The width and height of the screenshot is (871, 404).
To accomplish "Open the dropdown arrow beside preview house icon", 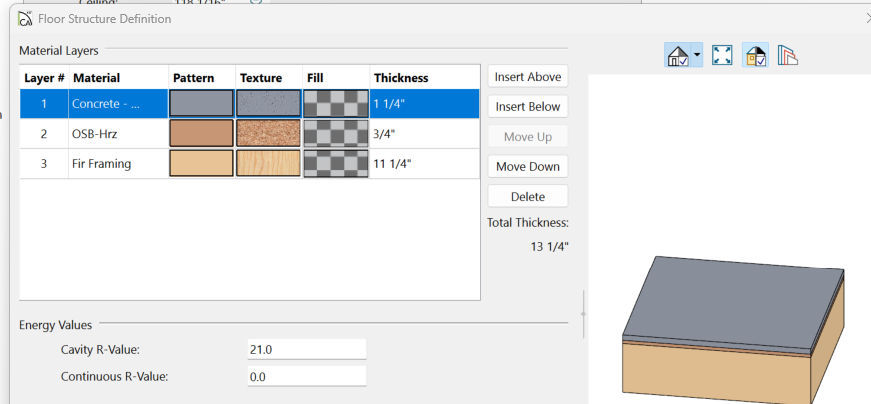I will click(x=696, y=56).
